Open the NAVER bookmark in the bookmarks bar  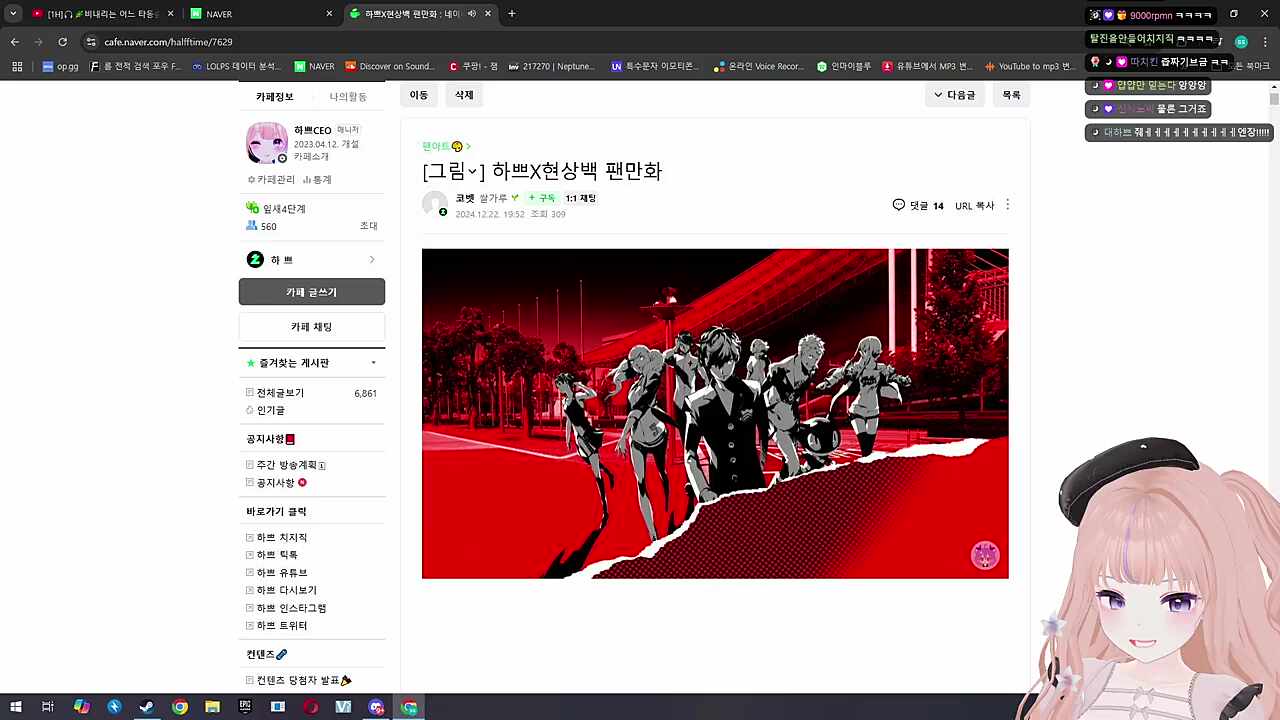click(x=314, y=66)
